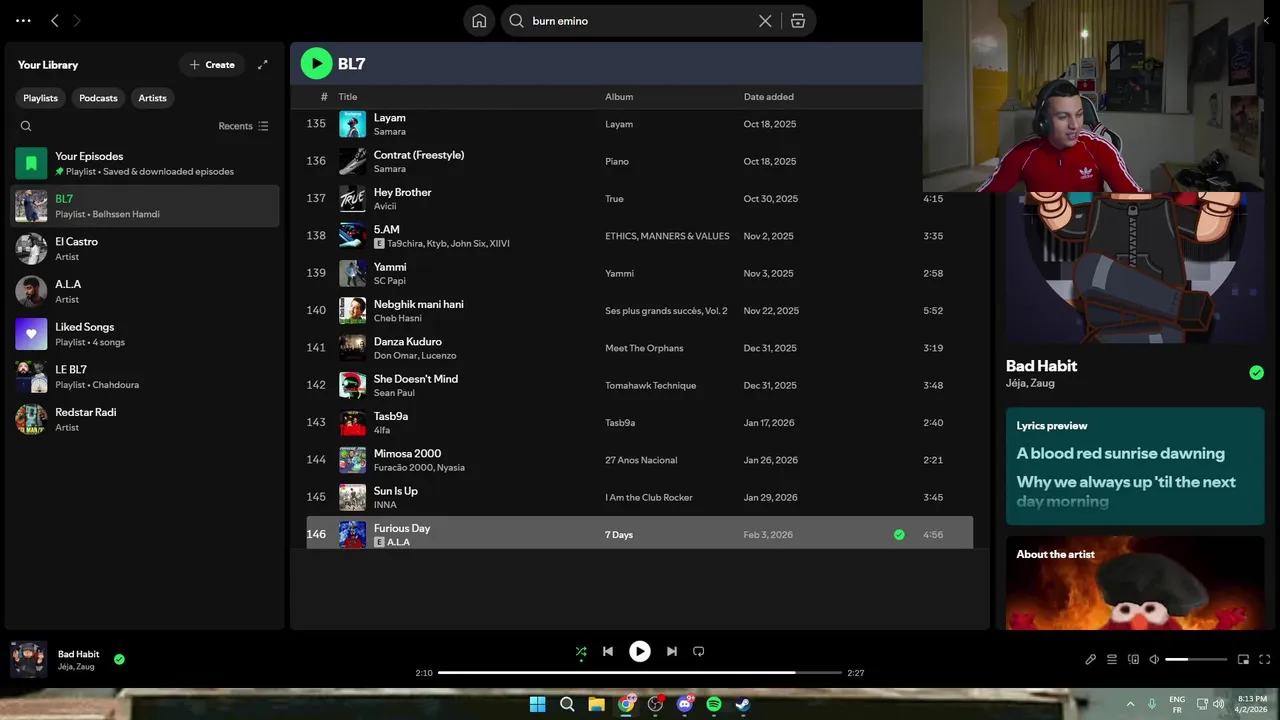
Task: Open Connect to a device
Action: click(1133, 659)
